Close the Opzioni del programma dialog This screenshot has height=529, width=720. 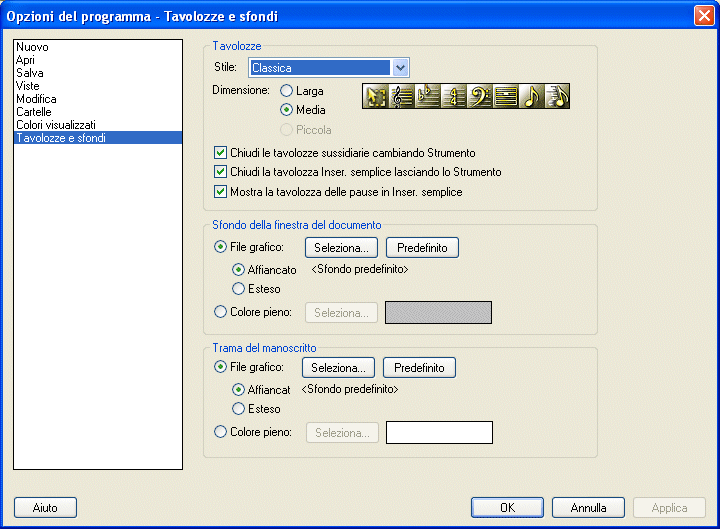pos(704,16)
